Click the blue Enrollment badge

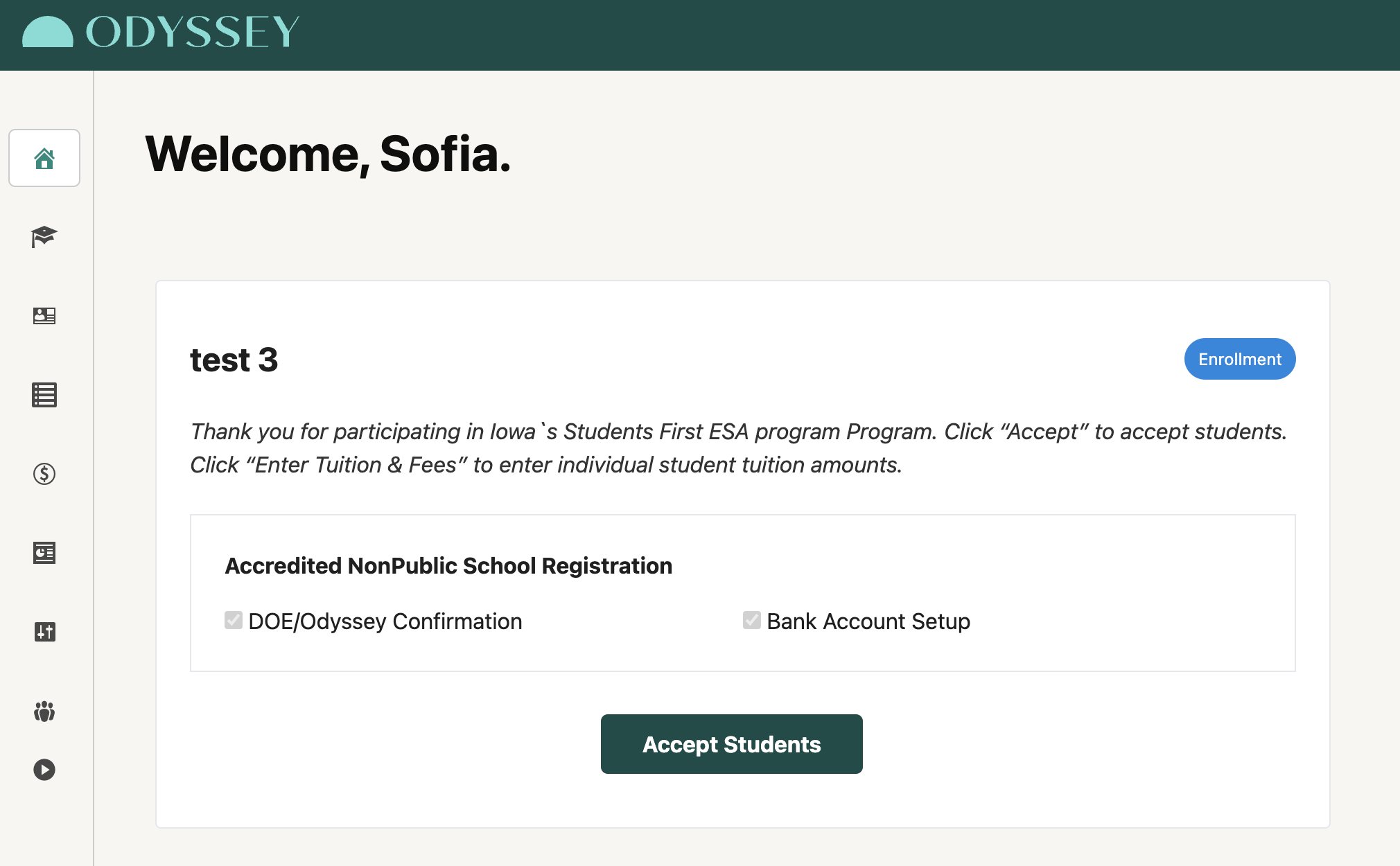pyautogui.click(x=1240, y=359)
